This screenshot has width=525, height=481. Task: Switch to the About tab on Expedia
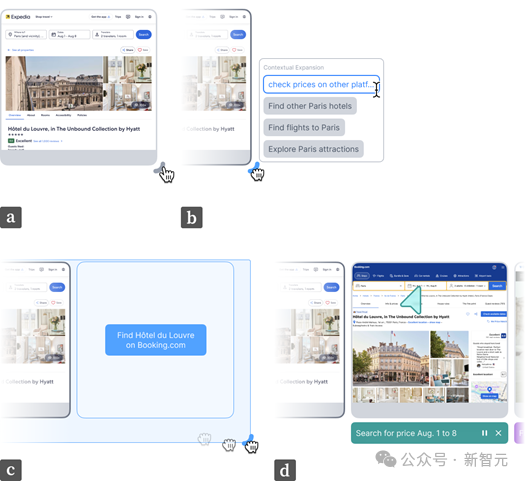(x=31, y=115)
